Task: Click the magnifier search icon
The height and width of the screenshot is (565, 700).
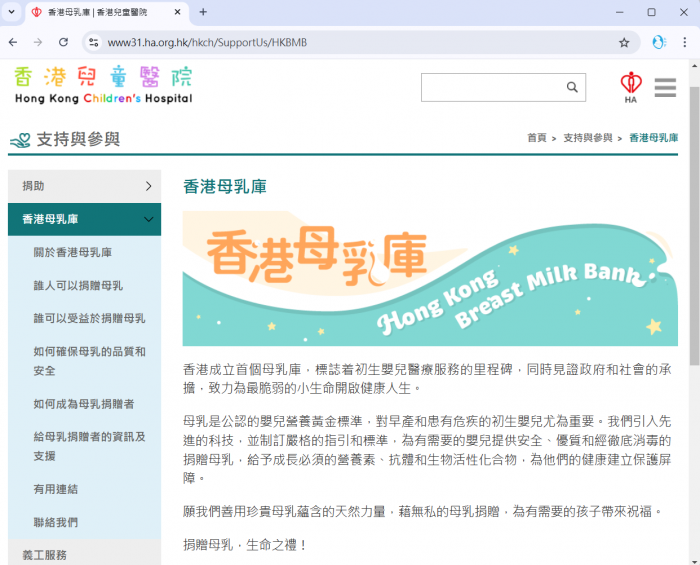Action: click(572, 87)
